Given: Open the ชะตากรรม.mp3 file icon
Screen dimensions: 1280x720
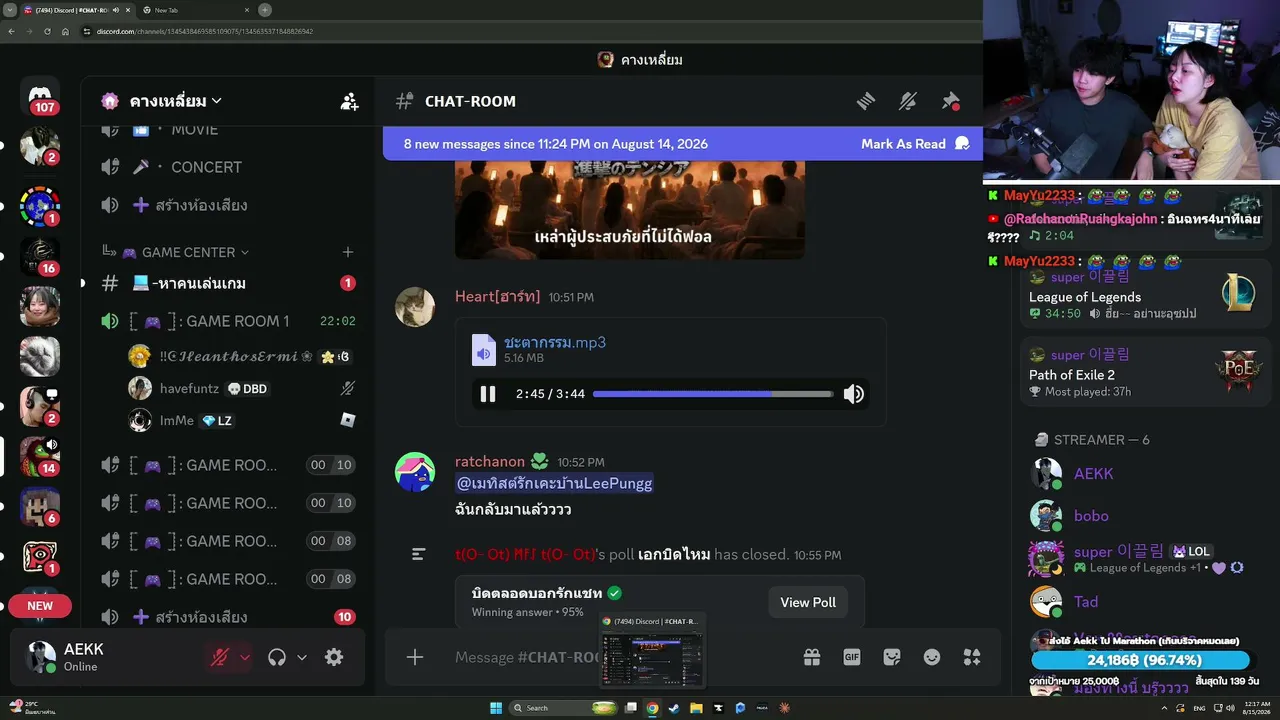Looking at the screenshot, I should coord(484,350).
